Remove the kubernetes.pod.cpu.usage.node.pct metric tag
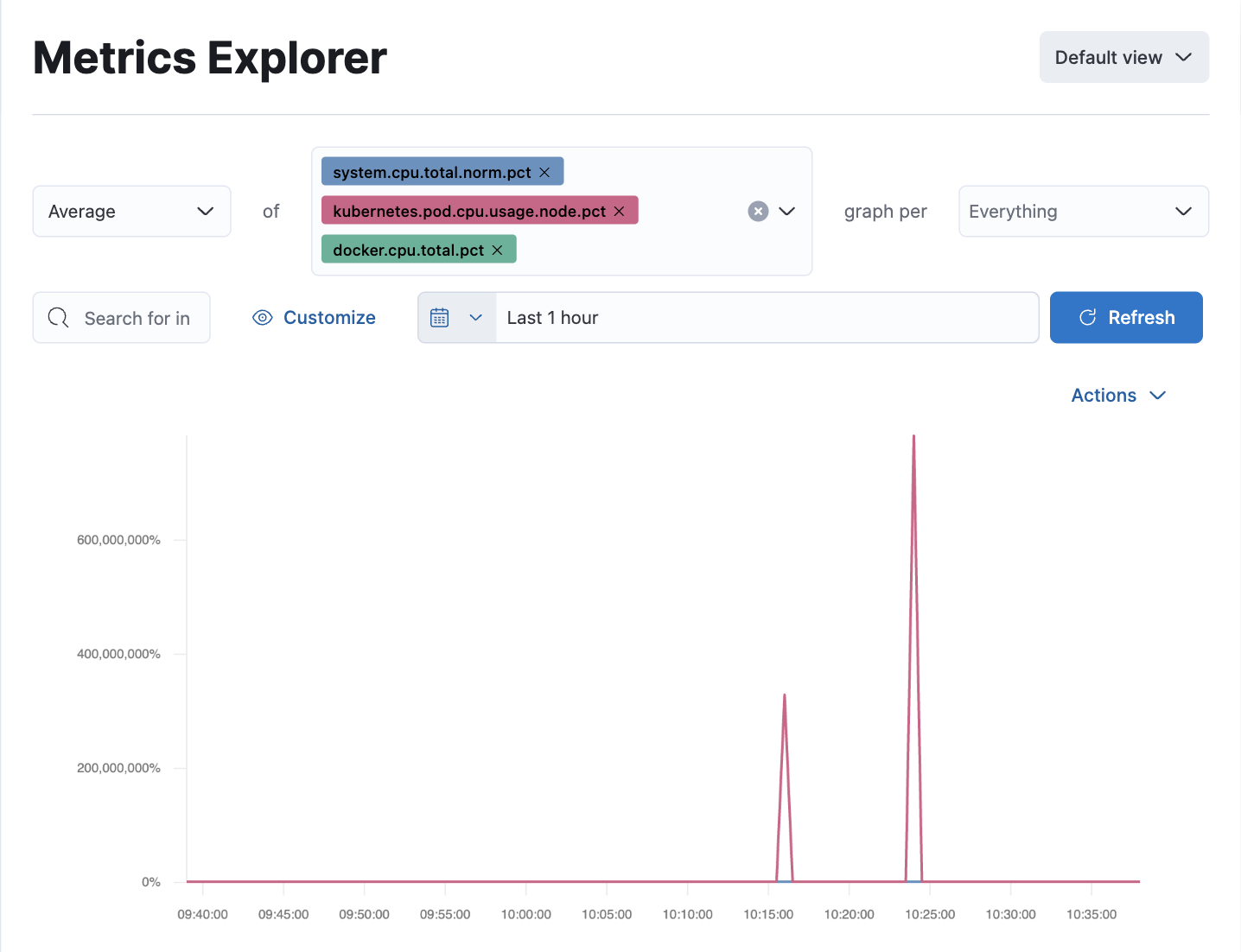This screenshot has width=1241, height=952. click(x=619, y=211)
